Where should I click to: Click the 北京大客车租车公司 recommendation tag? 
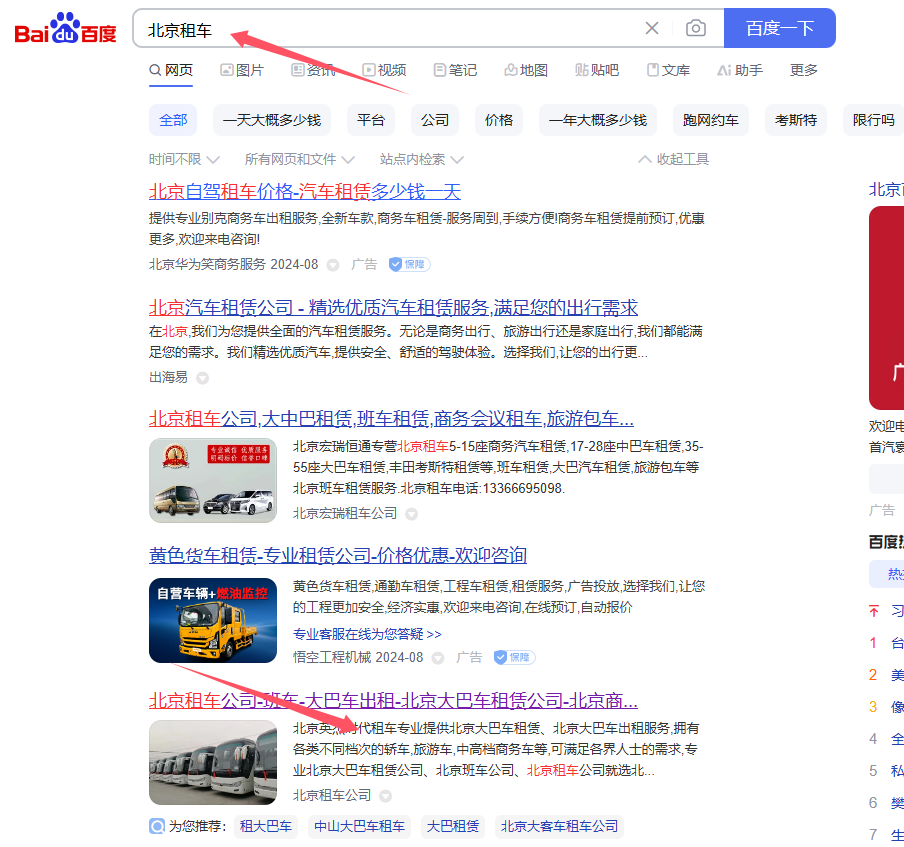coord(559,827)
